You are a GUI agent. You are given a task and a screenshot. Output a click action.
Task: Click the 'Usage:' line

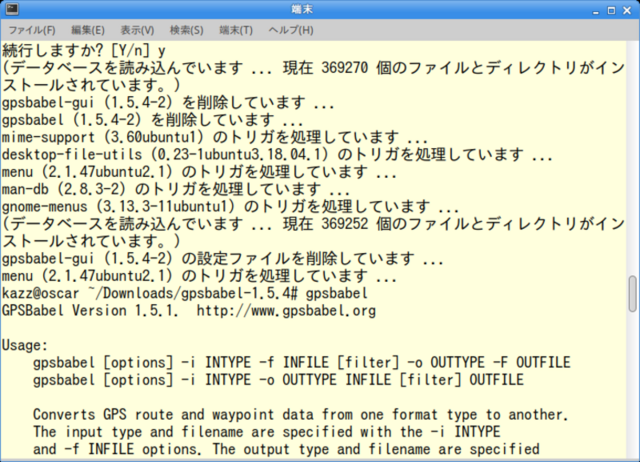tap(25, 346)
